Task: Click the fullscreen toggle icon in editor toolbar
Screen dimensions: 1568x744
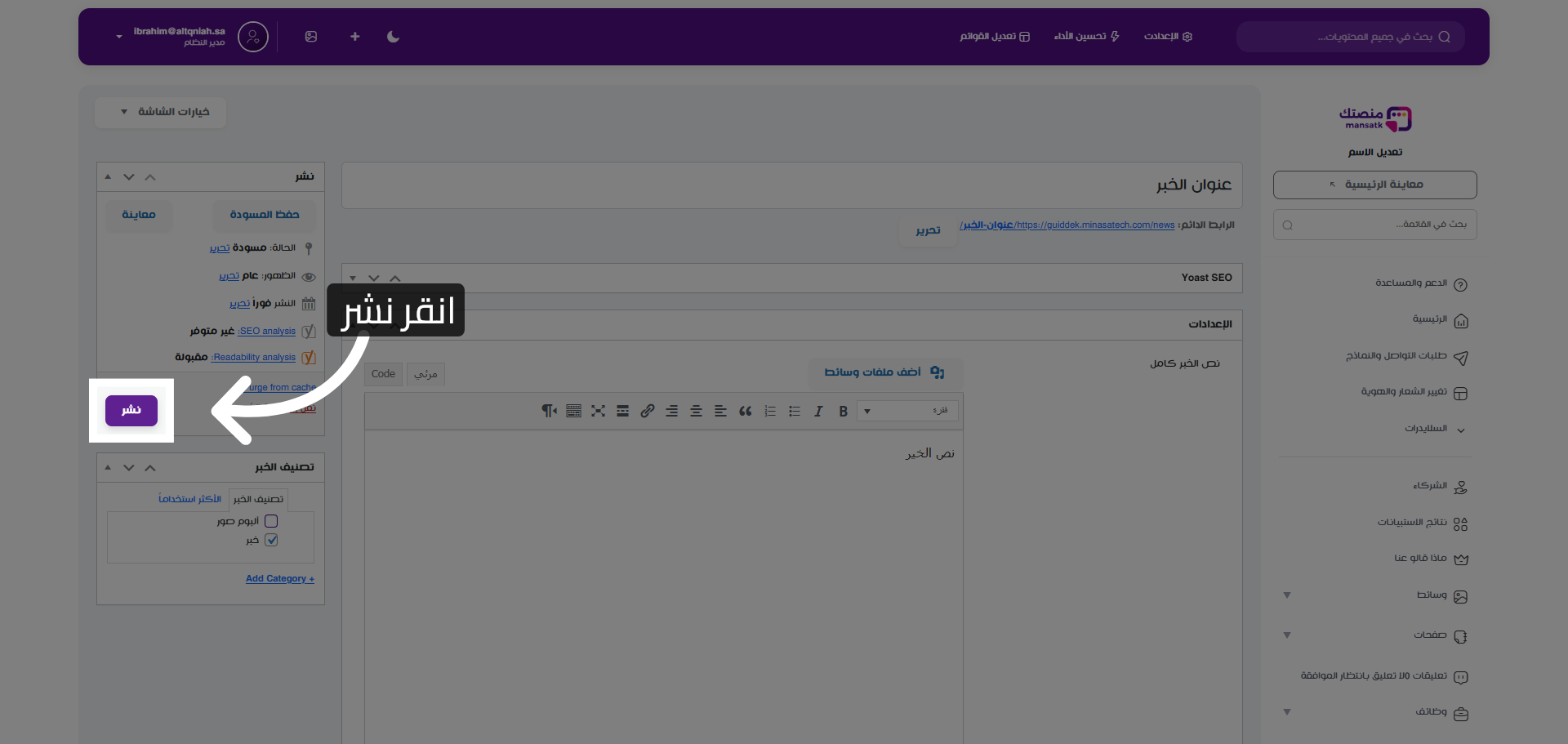Action: point(599,411)
